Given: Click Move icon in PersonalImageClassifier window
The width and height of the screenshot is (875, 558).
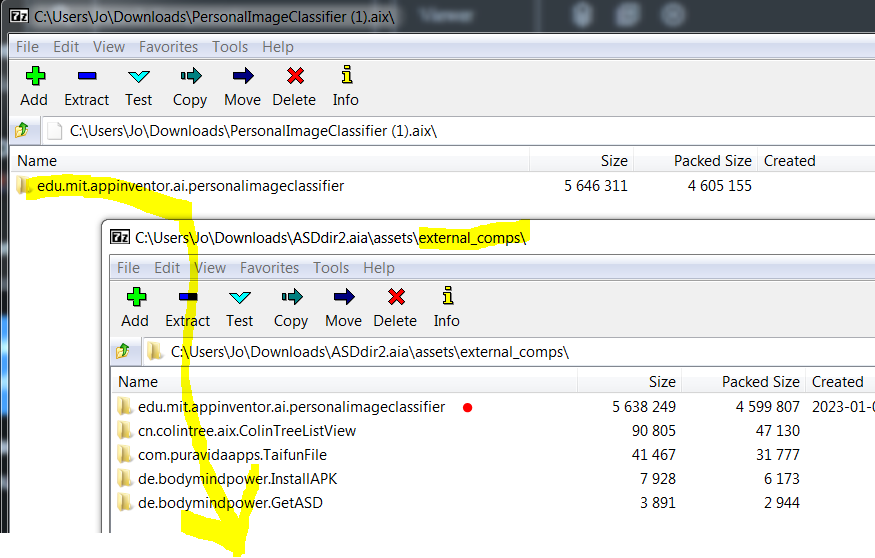Looking at the screenshot, I should [x=243, y=76].
